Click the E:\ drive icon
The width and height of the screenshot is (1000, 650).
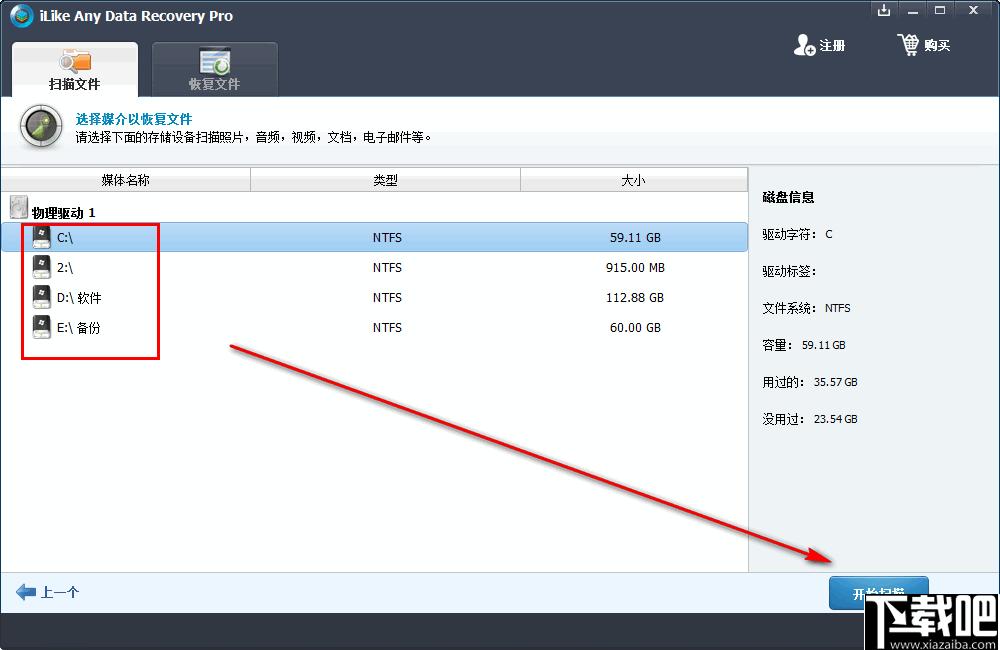(x=41, y=327)
